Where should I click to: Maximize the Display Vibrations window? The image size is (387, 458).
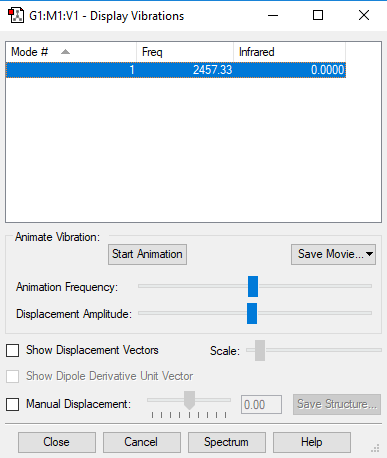(318, 15)
